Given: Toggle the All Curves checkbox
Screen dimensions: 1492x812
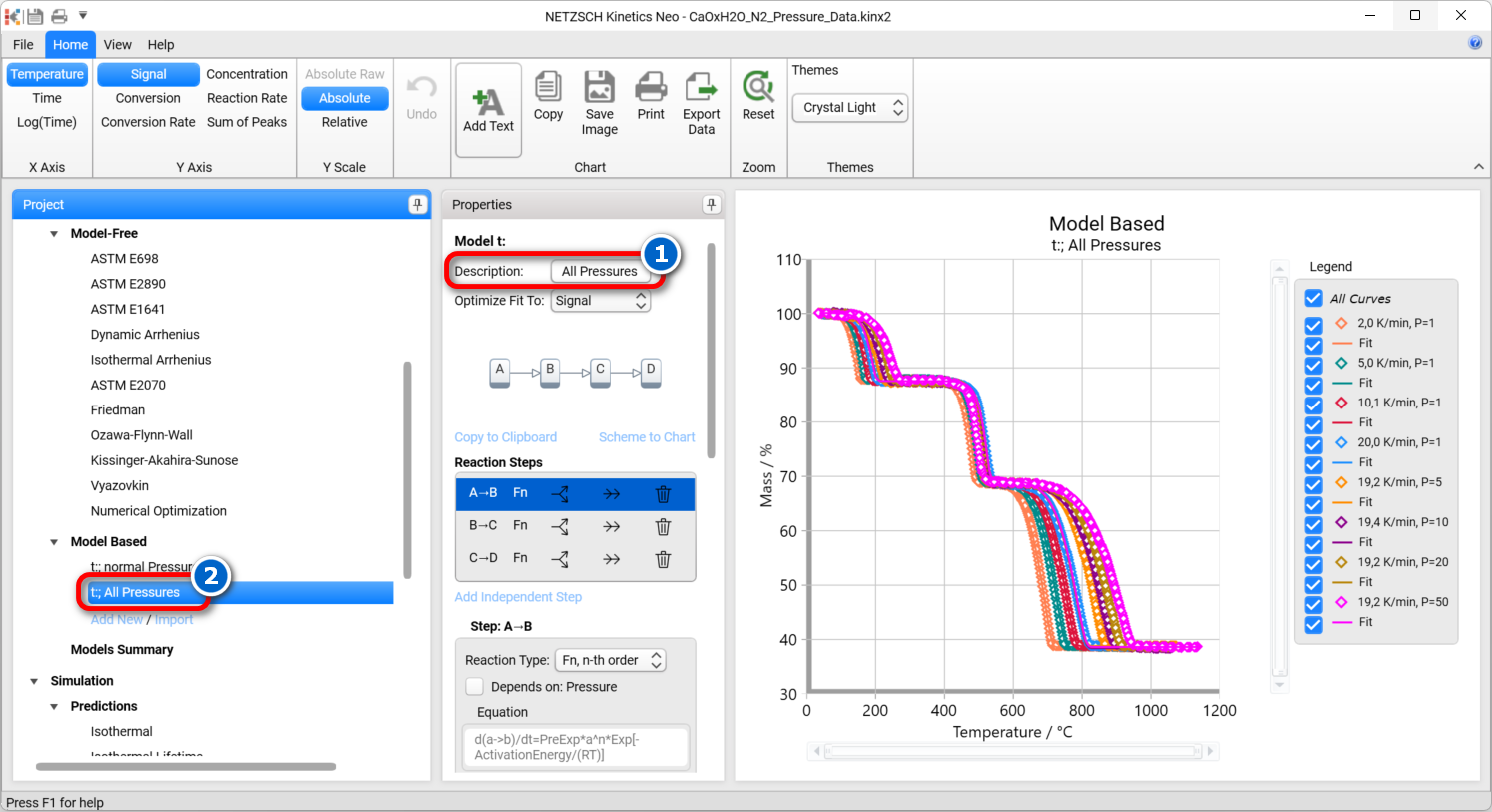Looking at the screenshot, I should click(1314, 299).
